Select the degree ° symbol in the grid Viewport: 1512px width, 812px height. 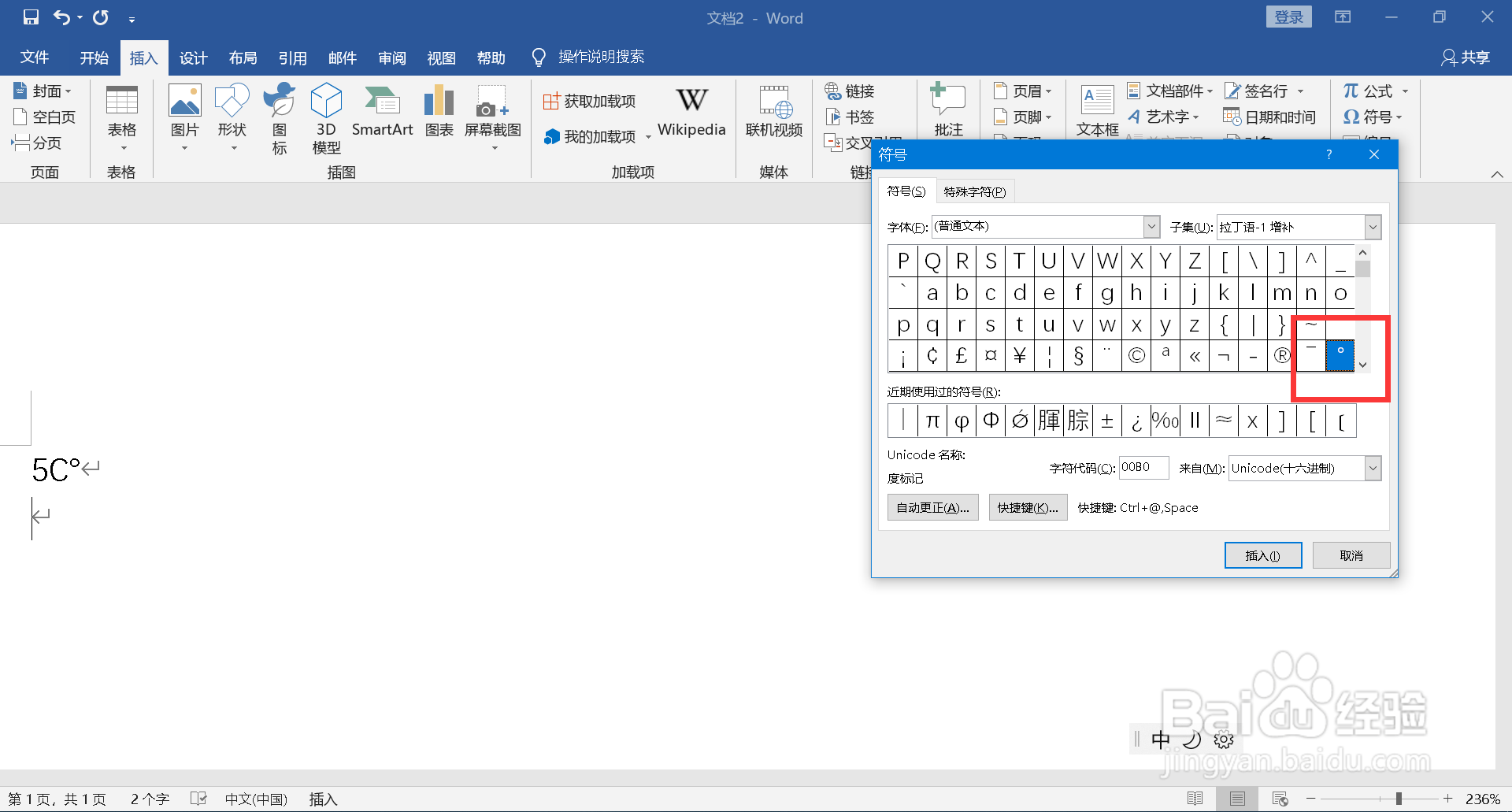point(1340,356)
